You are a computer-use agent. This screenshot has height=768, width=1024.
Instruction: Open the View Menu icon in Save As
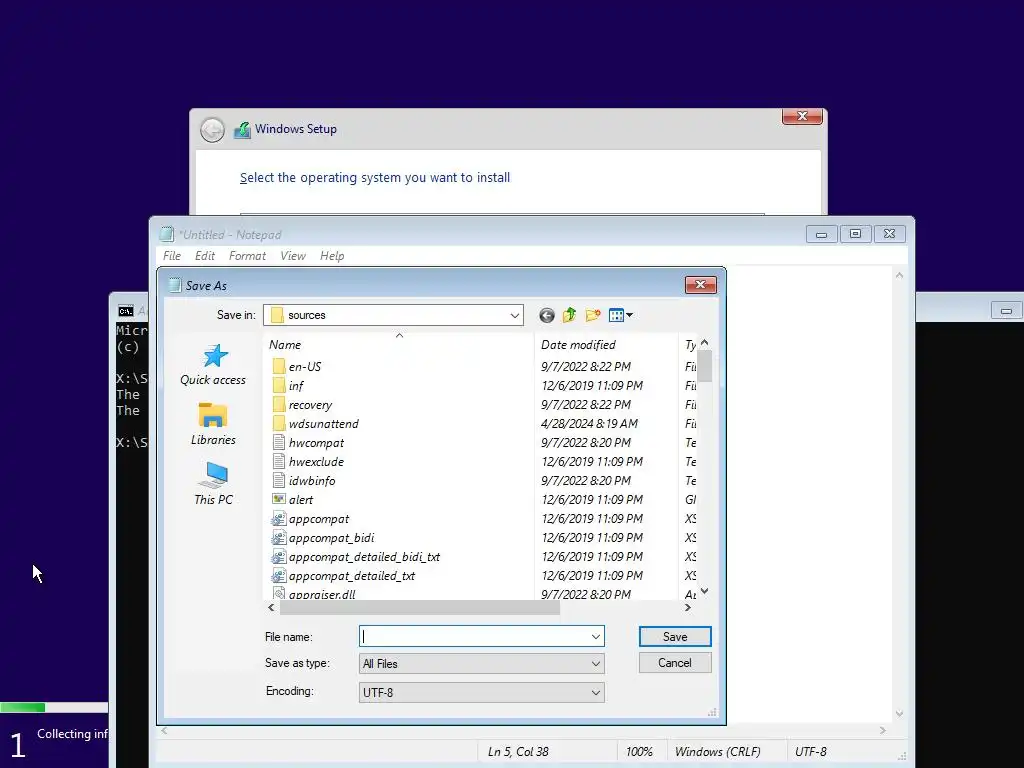point(620,315)
